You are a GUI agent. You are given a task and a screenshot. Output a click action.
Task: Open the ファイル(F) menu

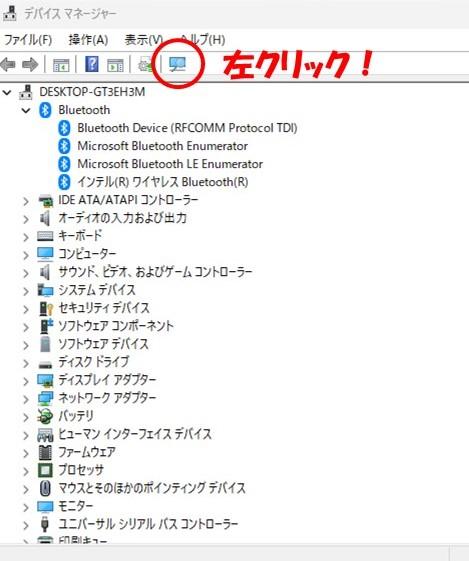28,40
